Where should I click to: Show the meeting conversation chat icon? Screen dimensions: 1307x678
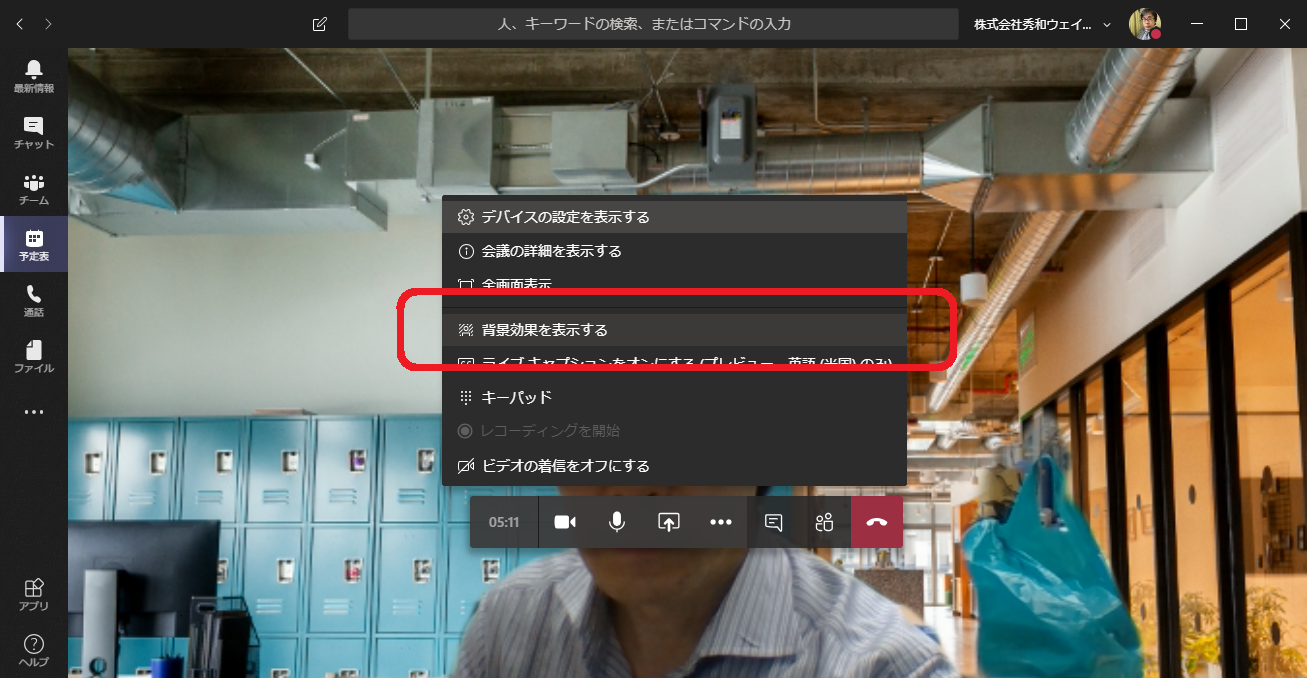point(773,522)
